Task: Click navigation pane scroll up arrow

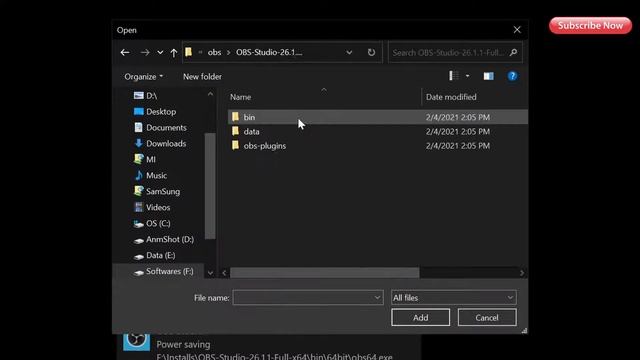Action: click(210, 94)
